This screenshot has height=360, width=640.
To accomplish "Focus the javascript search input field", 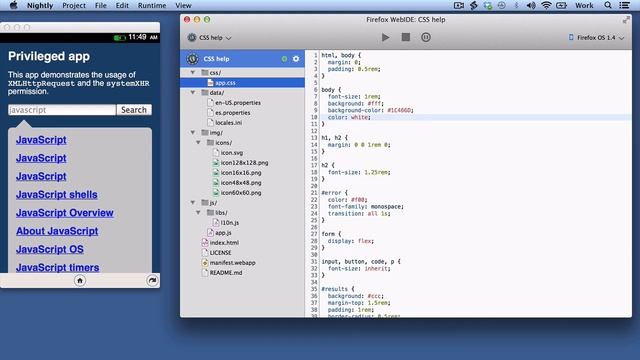I will [62, 110].
